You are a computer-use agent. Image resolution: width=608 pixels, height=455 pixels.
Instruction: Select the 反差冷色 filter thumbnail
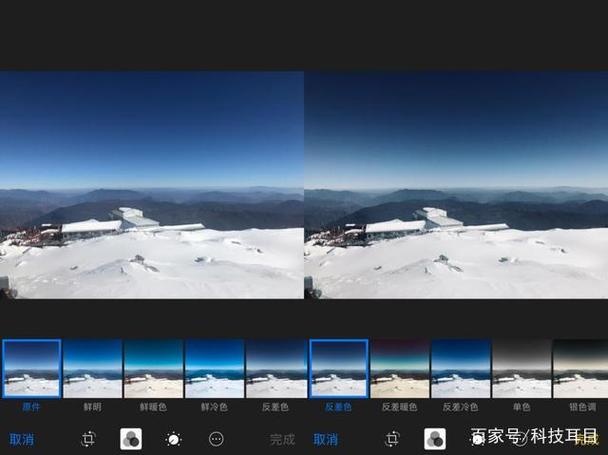461,368
